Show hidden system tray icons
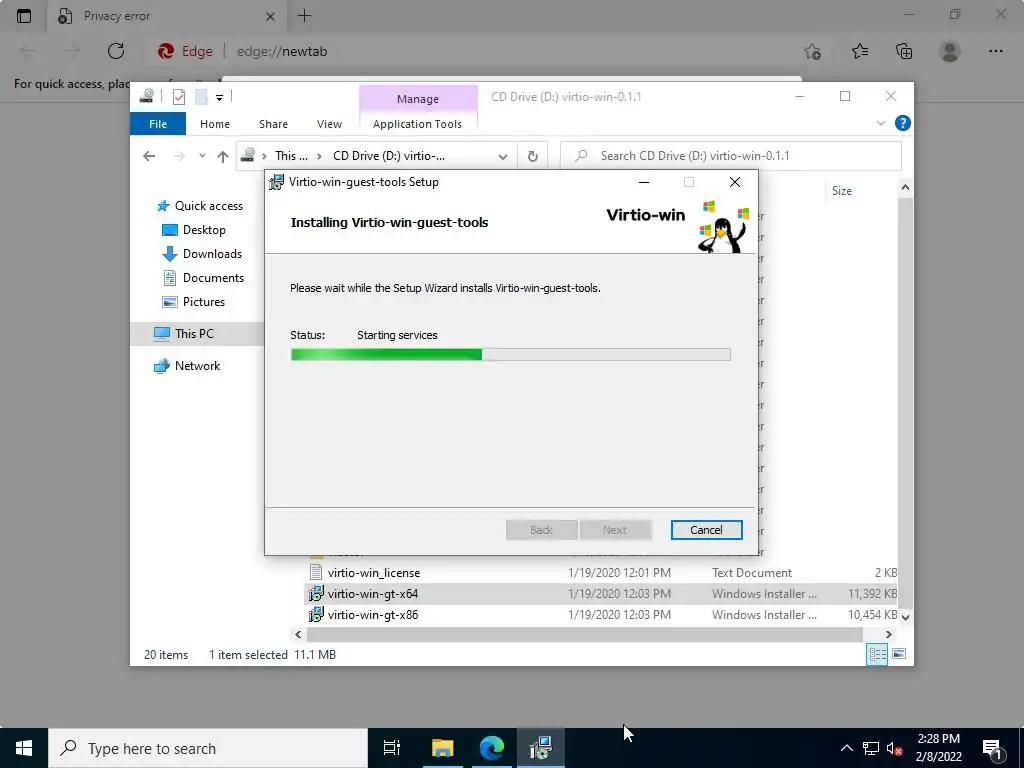The height and width of the screenshot is (768, 1024). [x=846, y=748]
